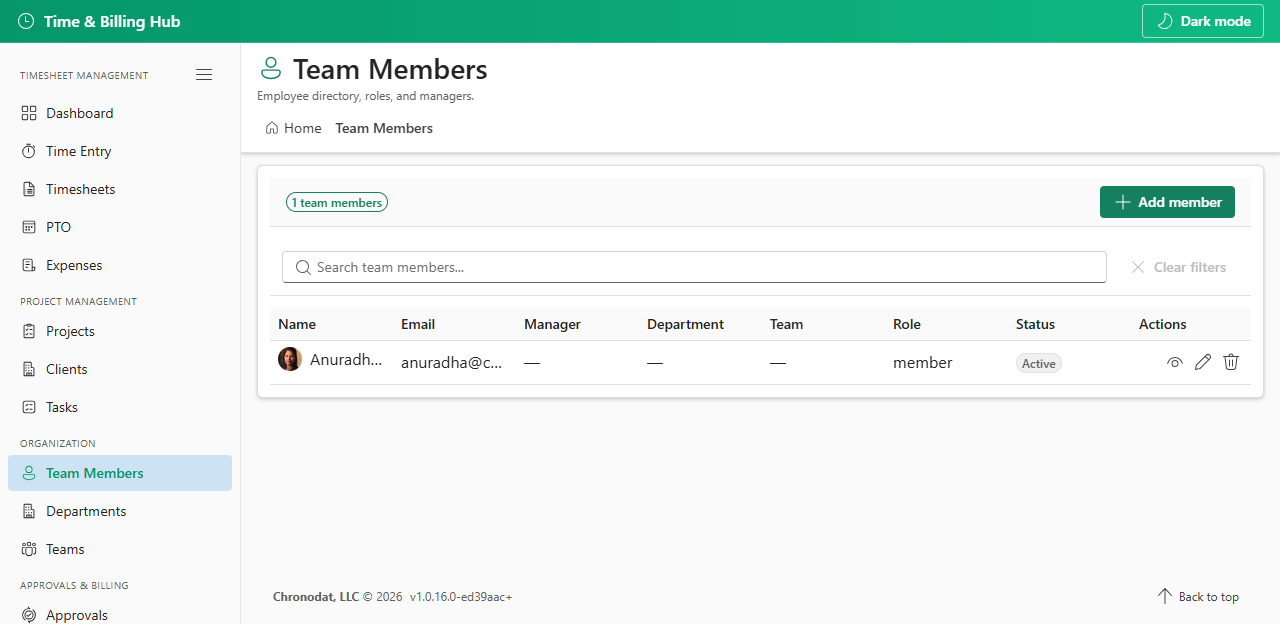Click the Time Entry stopwatch icon
This screenshot has width=1280, height=624.
tap(29, 151)
